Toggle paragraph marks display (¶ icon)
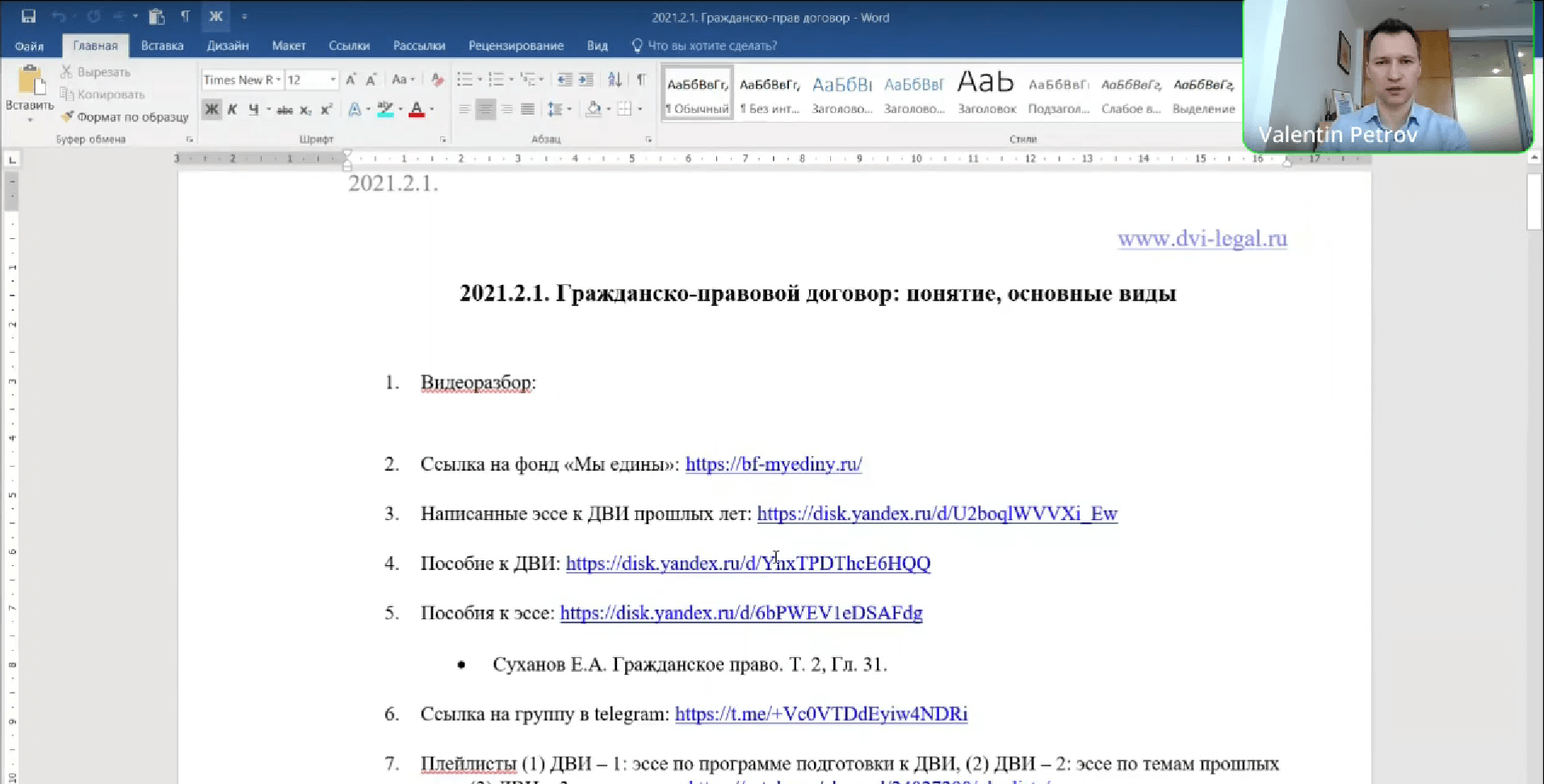The image size is (1544, 784). (x=642, y=79)
